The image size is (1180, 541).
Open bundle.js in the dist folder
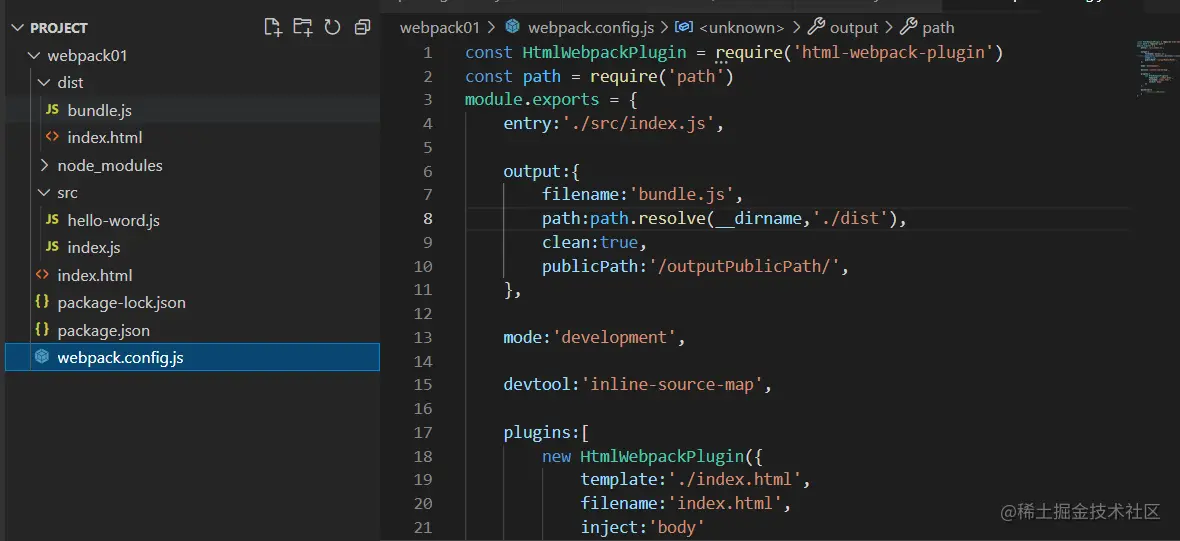pyautogui.click(x=99, y=111)
